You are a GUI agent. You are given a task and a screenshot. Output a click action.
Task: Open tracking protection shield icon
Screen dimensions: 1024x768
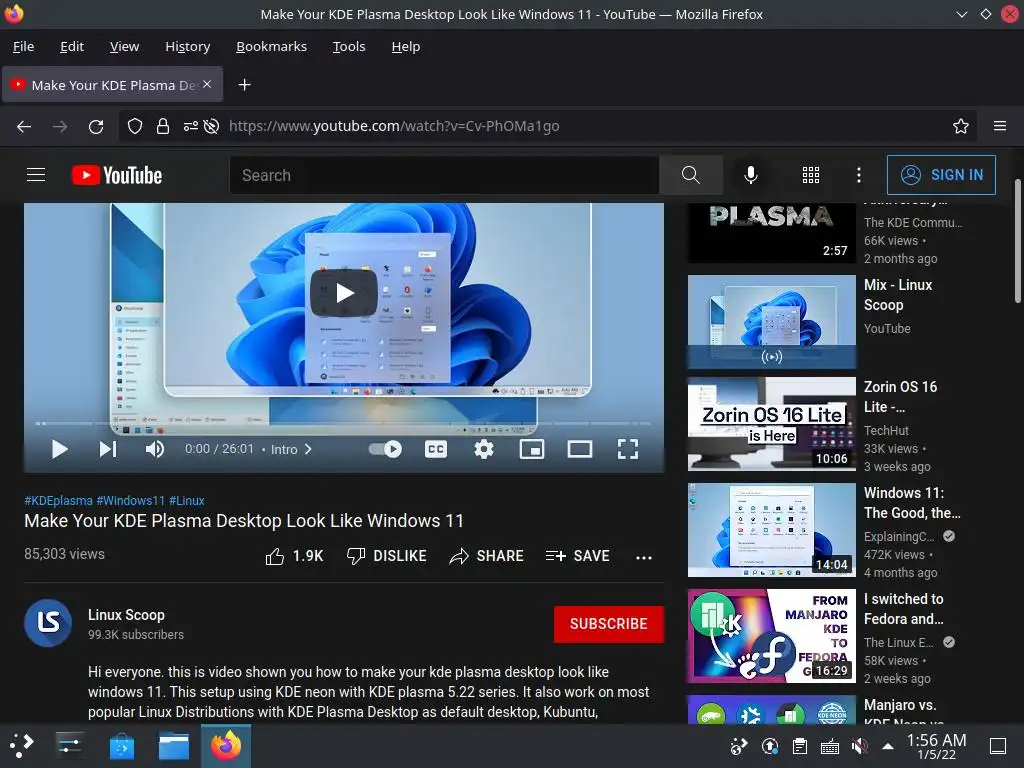pos(135,126)
